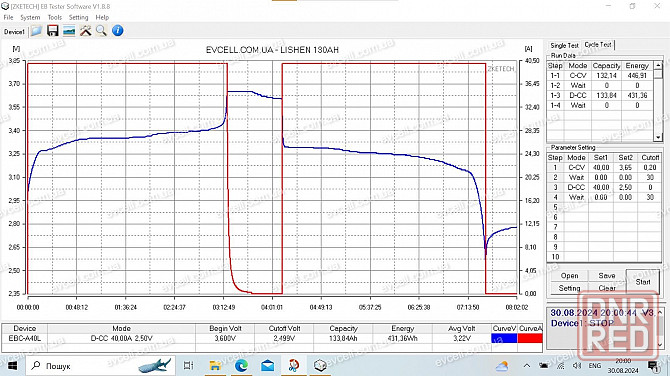Click Set2 value 2,50 in step 3
The width and height of the screenshot is (670, 376).
(x=626, y=188)
